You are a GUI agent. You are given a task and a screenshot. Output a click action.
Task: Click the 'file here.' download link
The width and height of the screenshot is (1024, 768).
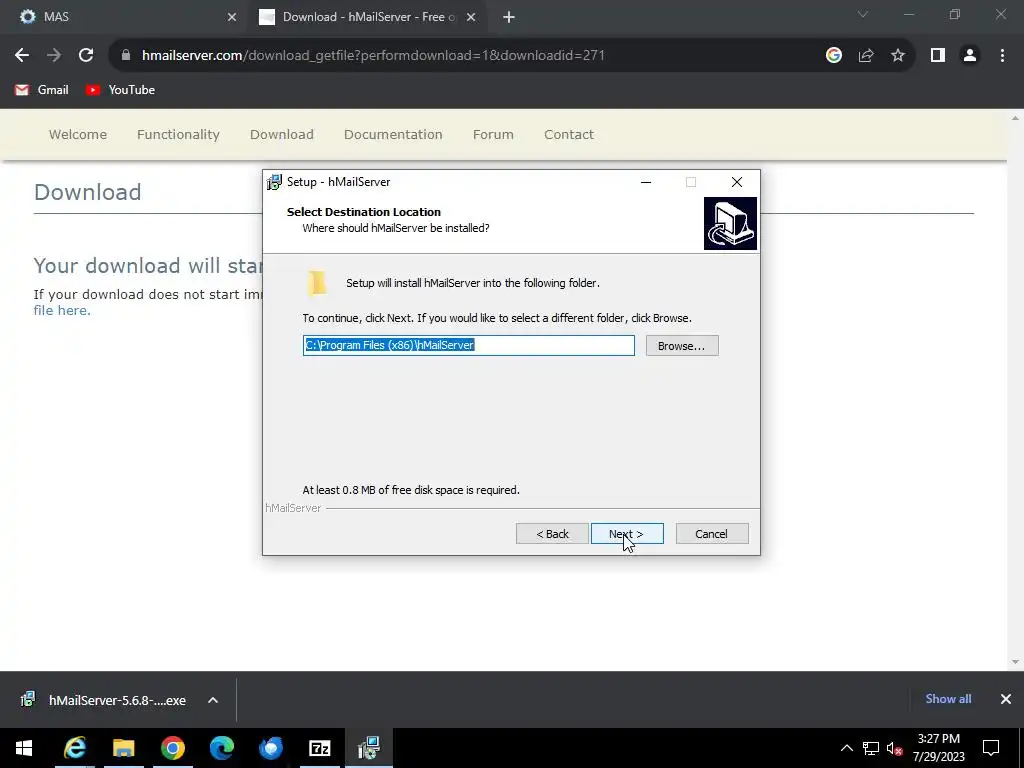pyautogui.click(x=62, y=310)
